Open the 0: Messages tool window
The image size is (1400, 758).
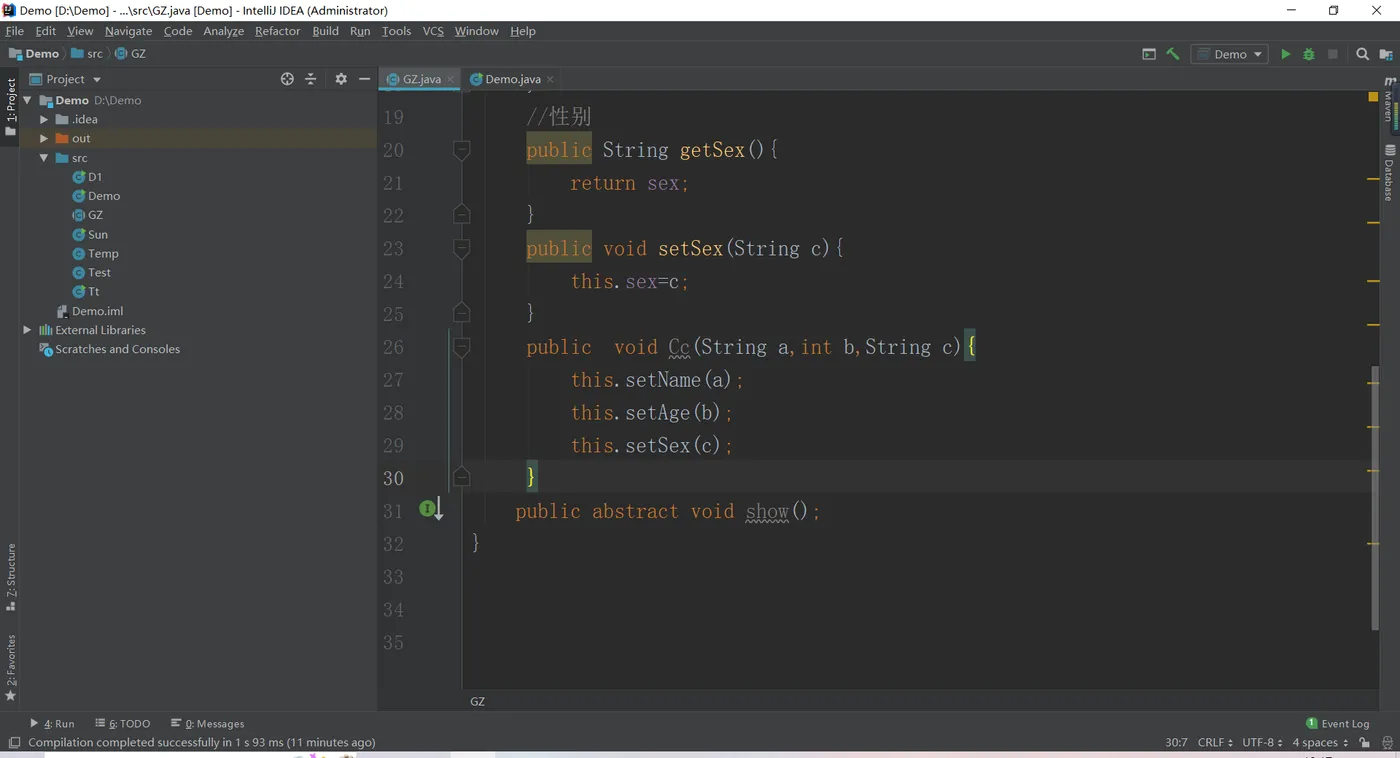coord(208,723)
